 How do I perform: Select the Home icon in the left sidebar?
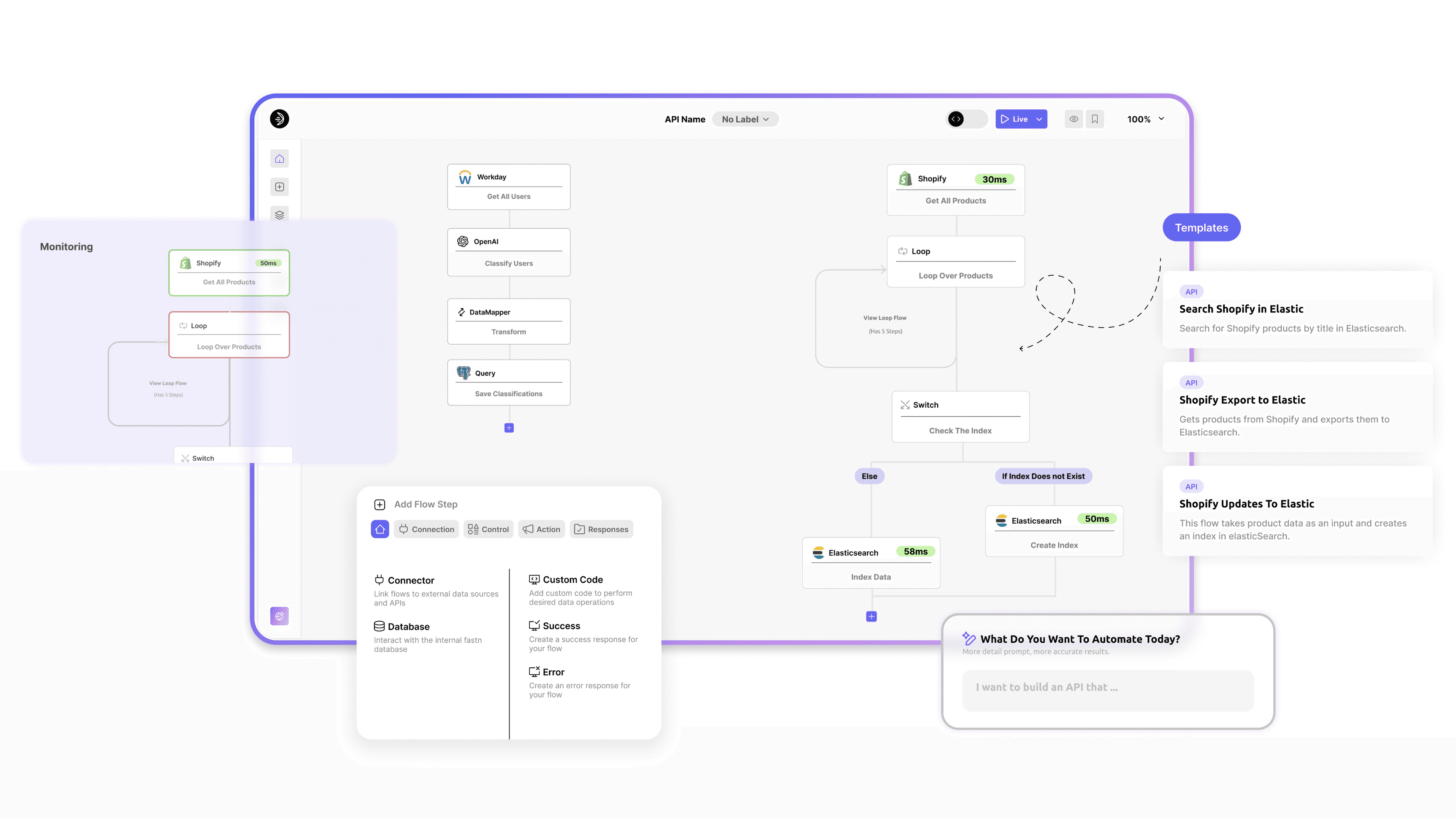click(279, 158)
